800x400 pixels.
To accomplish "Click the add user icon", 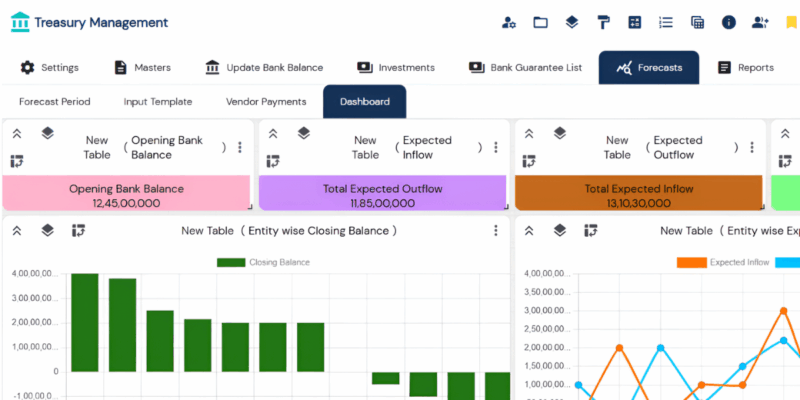I will [x=761, y=22].
